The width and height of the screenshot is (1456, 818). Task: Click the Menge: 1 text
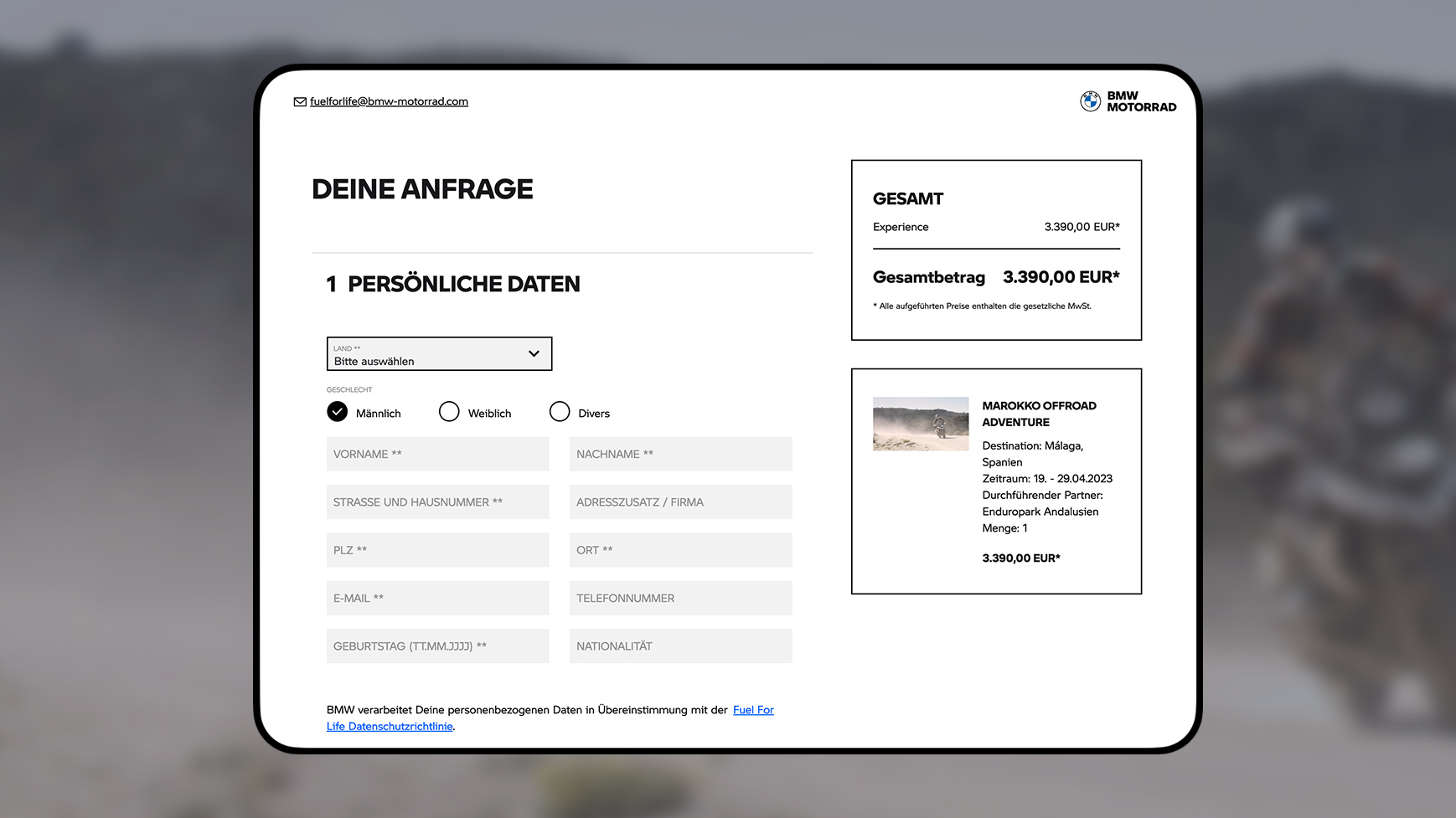coord(1004,528)
